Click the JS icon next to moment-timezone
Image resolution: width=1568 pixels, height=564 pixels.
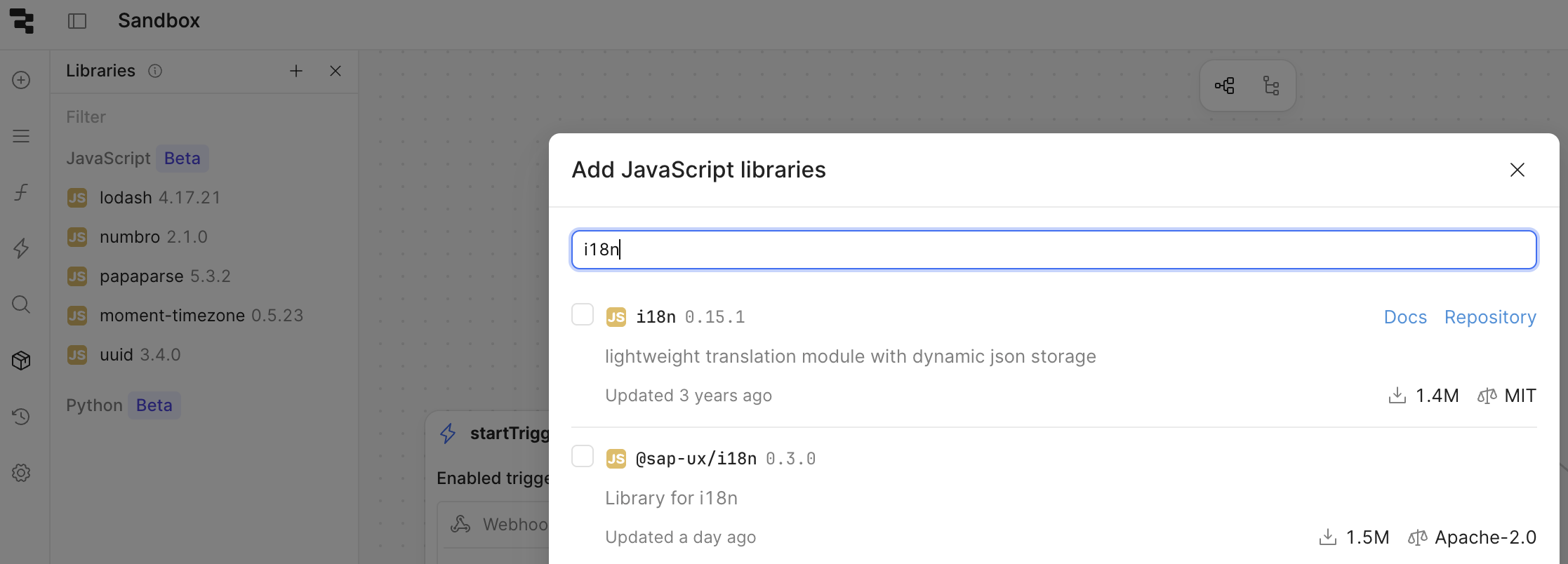(77, 316)
